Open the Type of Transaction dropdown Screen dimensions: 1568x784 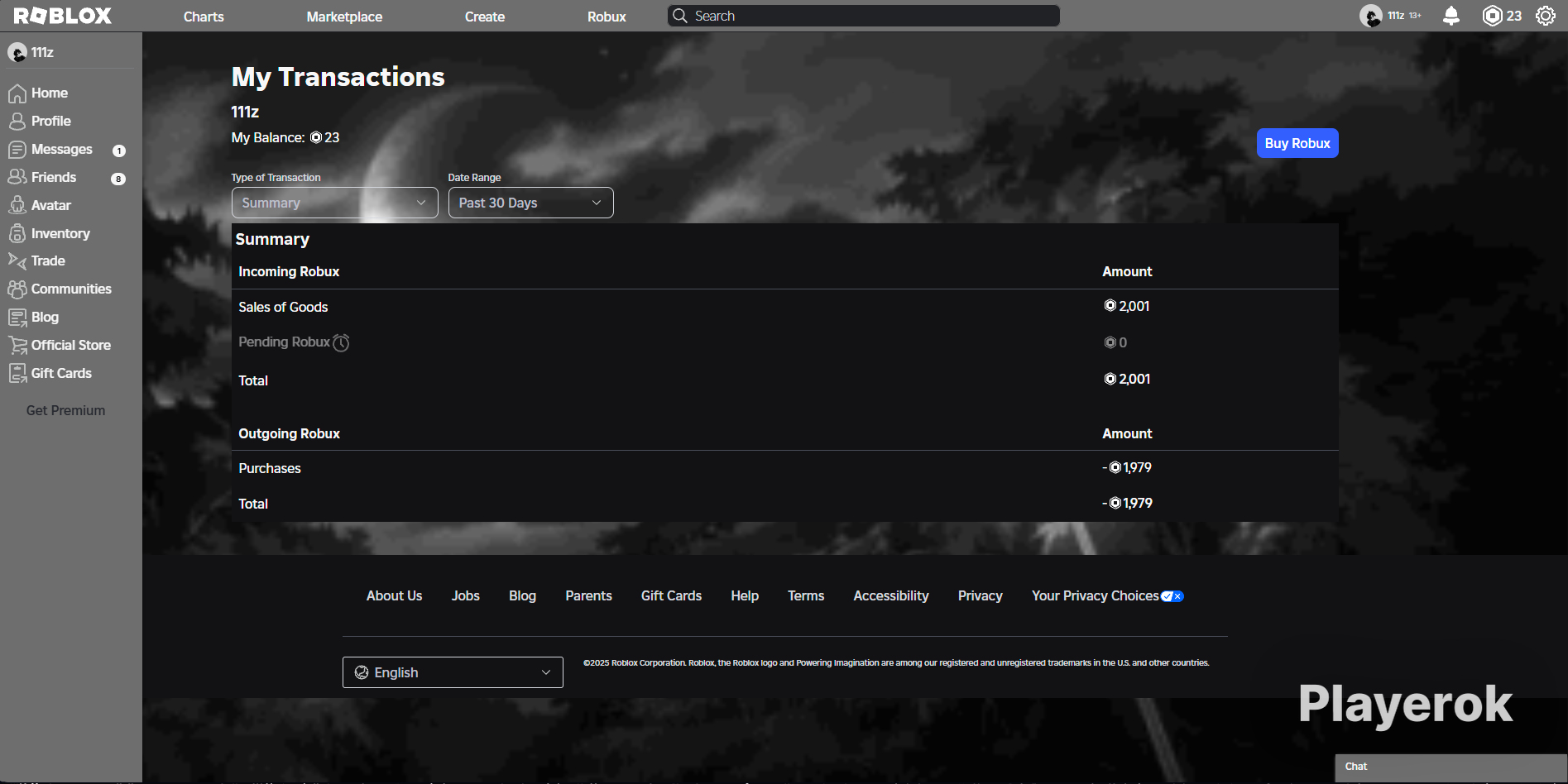[335, 203]
